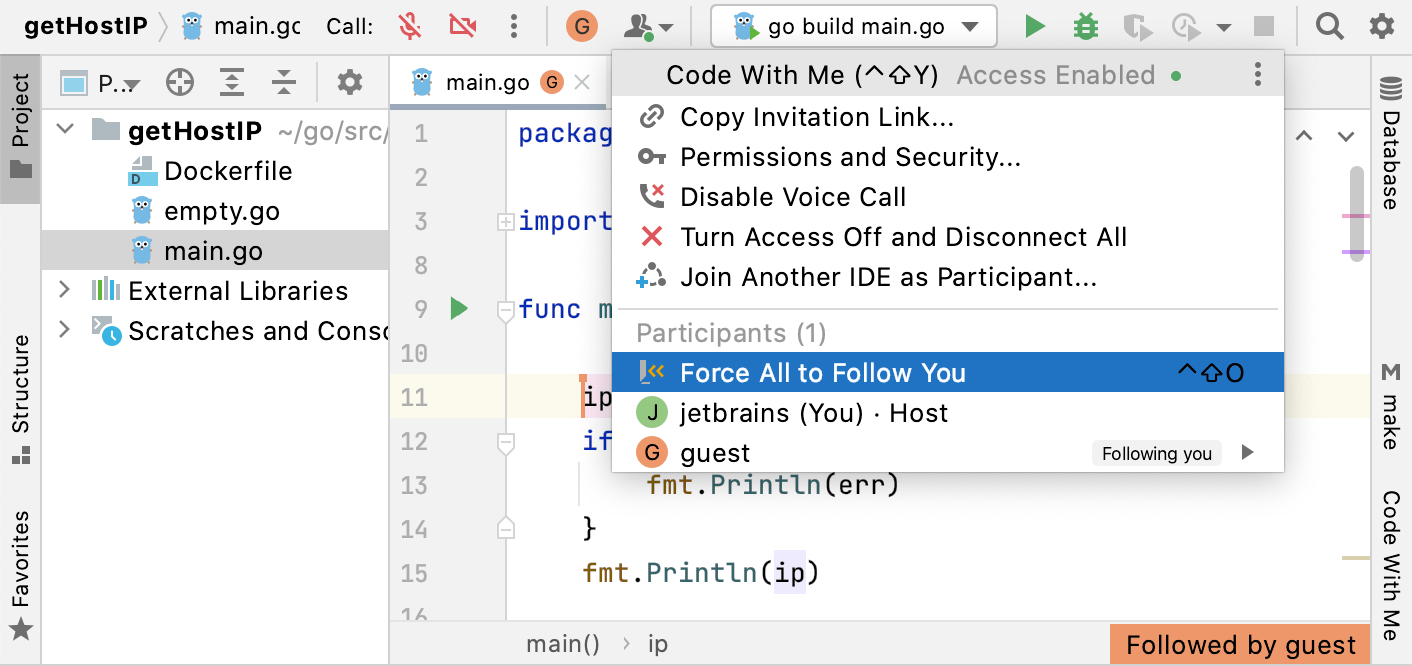Toggle the camera off icon
1412x666 pixels.
pos(462,27)
